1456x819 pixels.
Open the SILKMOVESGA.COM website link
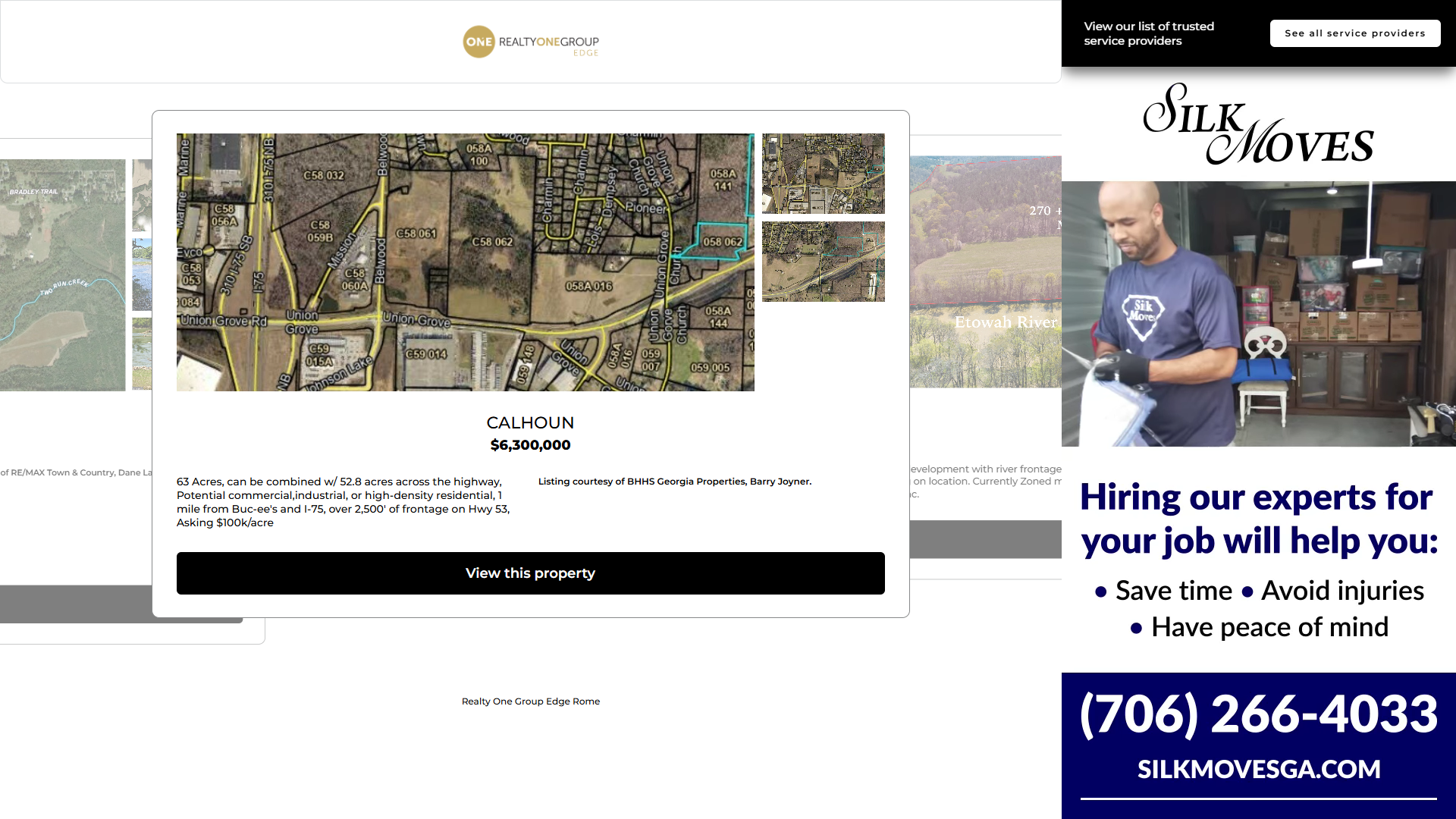(1258, 769)
